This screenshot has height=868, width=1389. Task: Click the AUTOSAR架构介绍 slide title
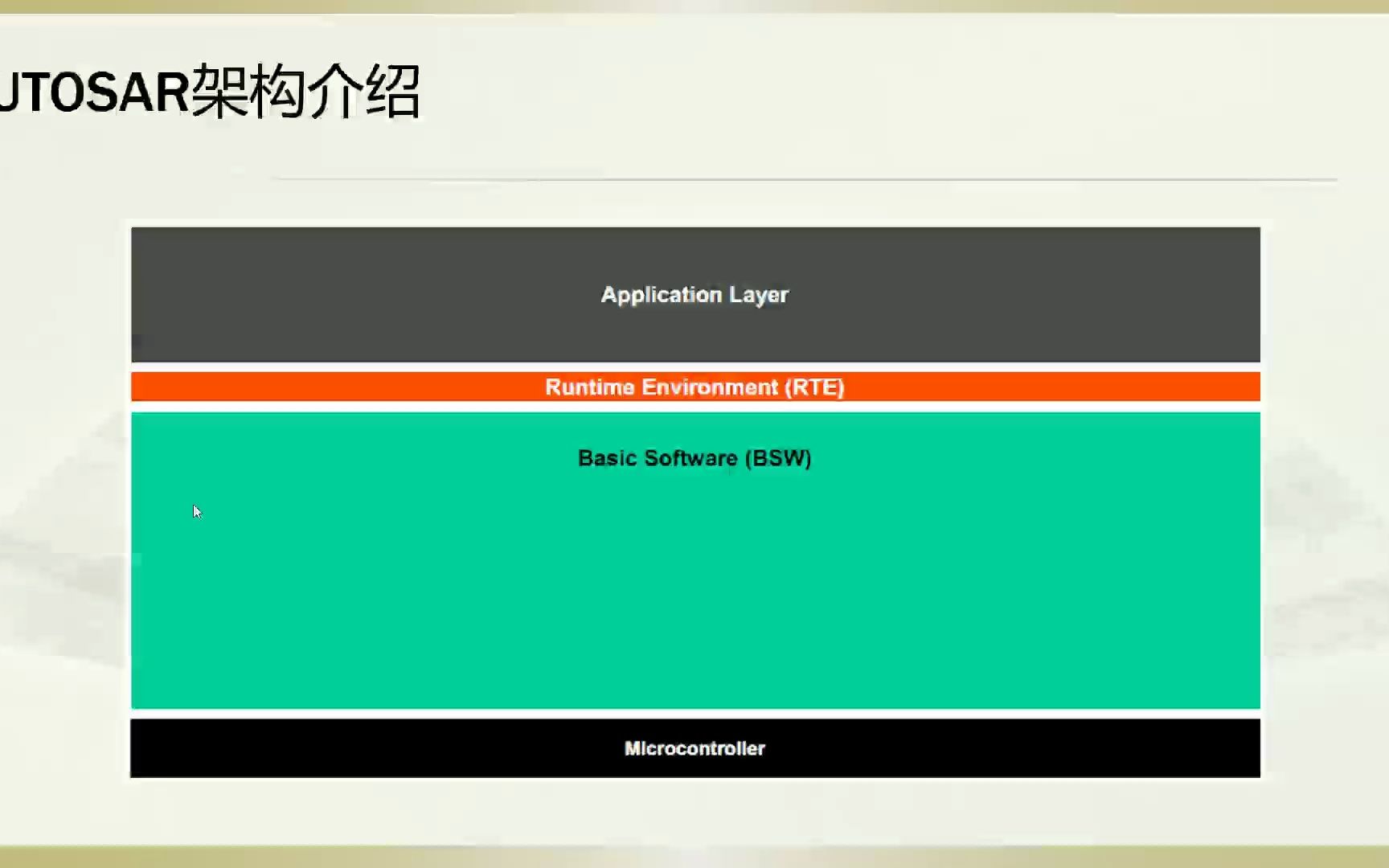point(210,92)
